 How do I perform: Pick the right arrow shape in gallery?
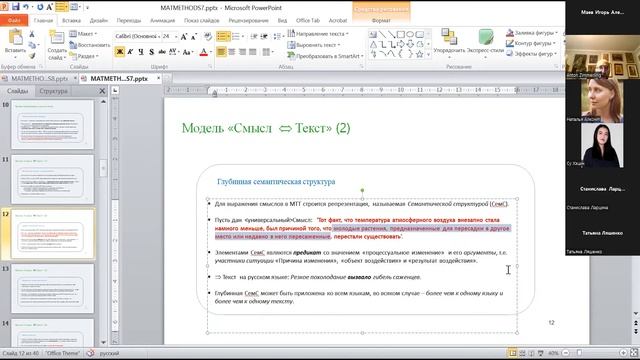coord(401,44)
